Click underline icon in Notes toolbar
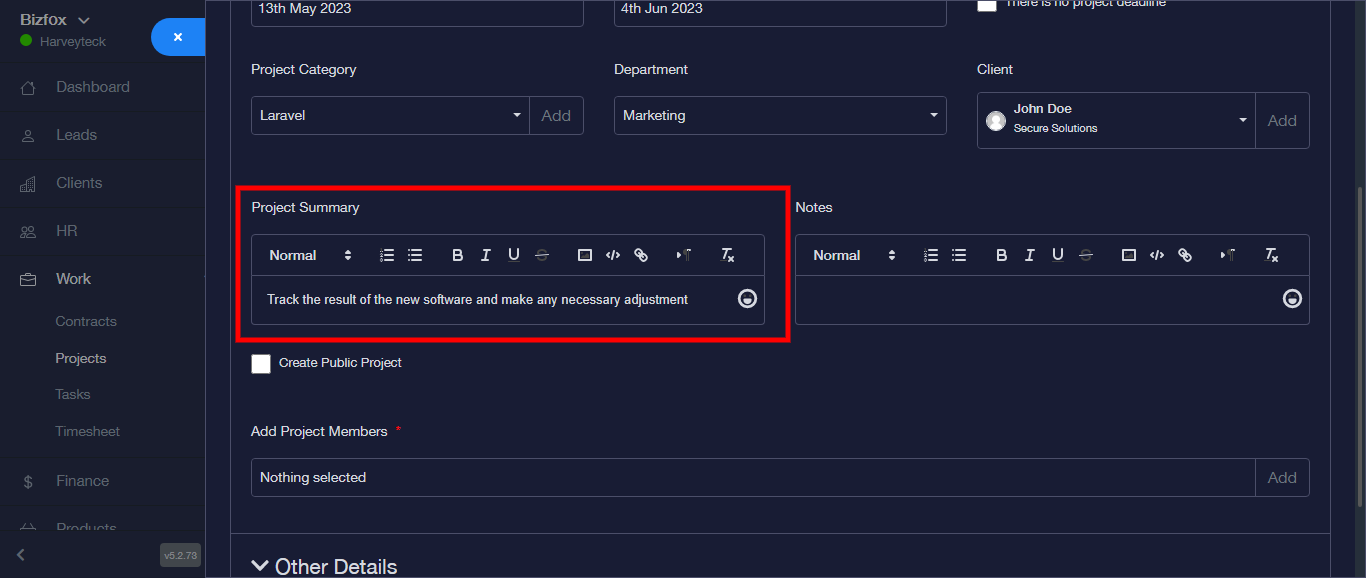Image resolution: width=1366 pixels, height=578 pixels. tap(1057, 256)
